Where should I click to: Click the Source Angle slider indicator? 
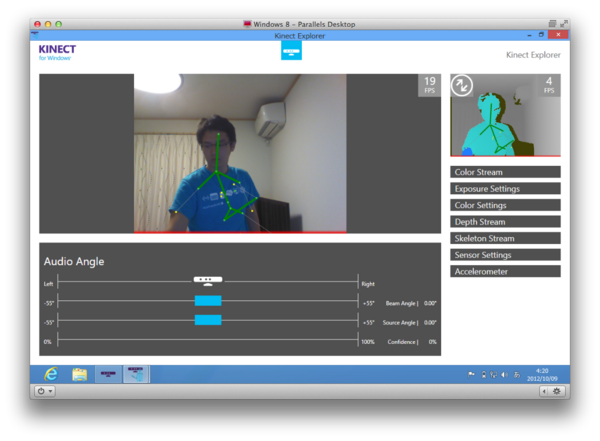tap(208, 320)
